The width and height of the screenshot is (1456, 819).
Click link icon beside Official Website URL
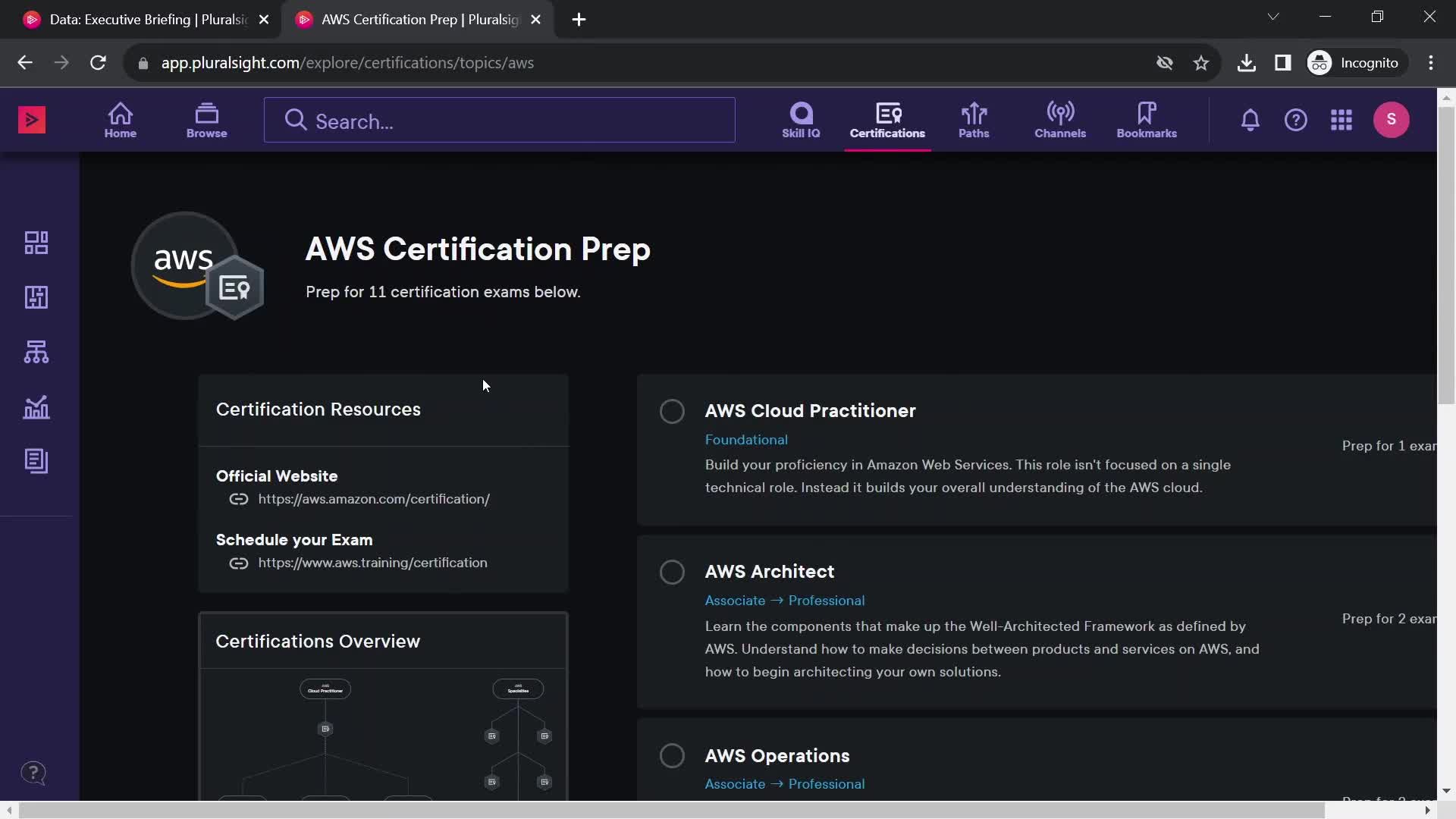point(239,499)
